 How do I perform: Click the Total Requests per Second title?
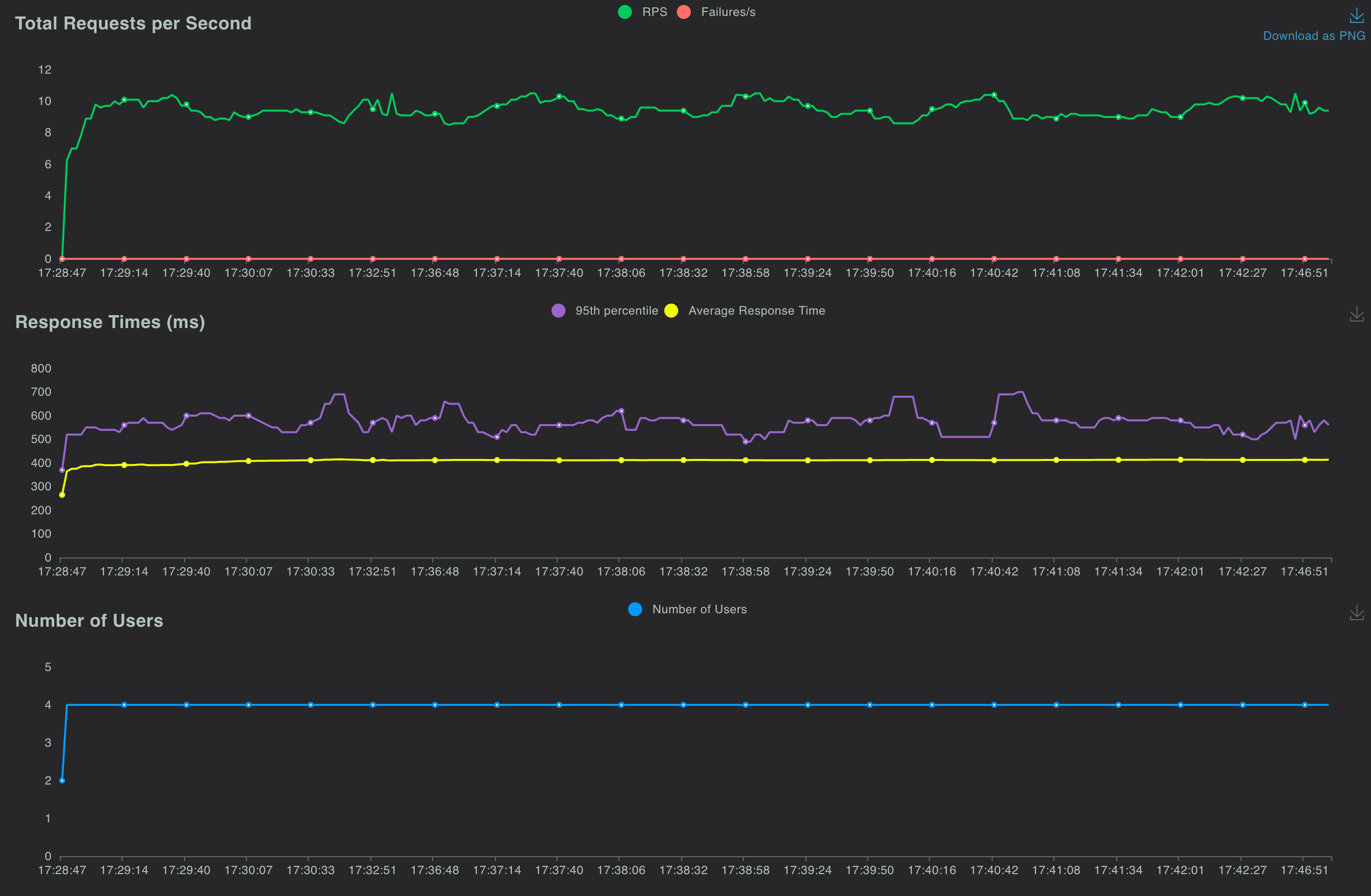[x=133, y=23]
